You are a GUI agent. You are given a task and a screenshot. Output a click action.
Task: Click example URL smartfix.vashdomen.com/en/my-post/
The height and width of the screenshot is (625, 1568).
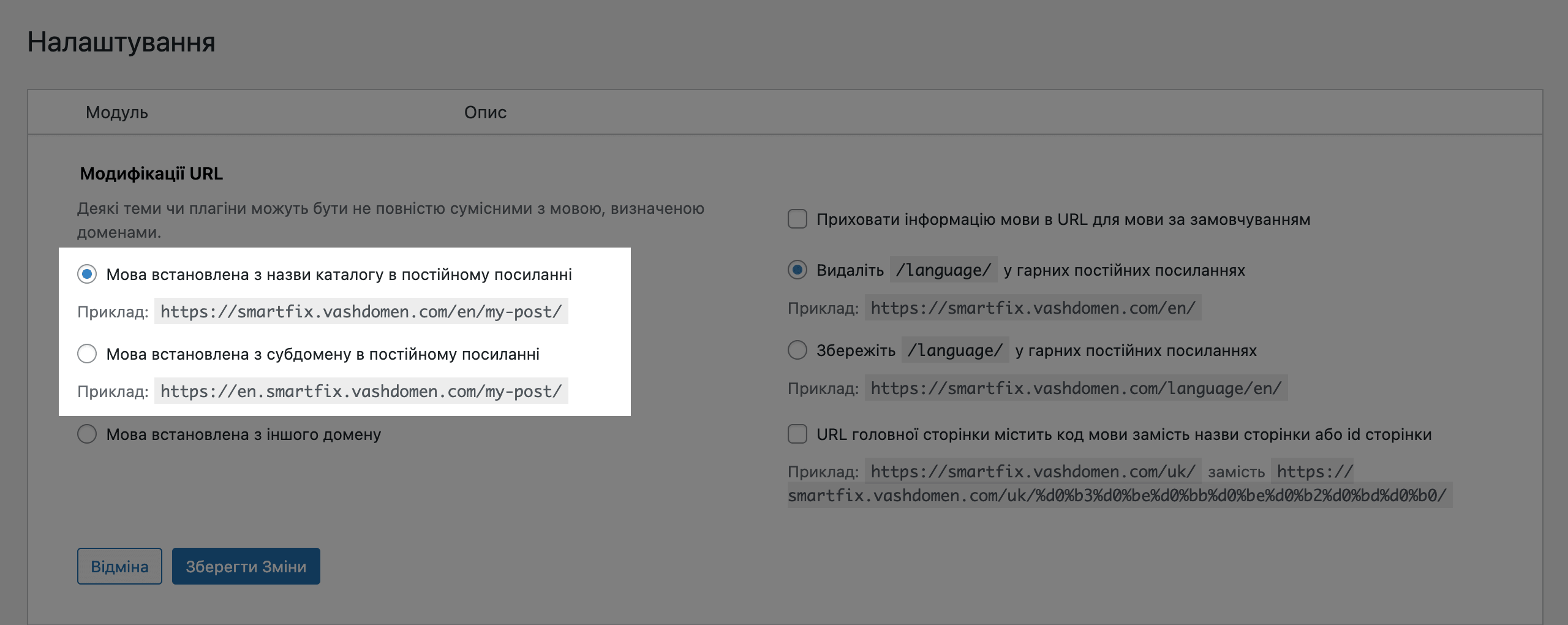coord(361,311)
